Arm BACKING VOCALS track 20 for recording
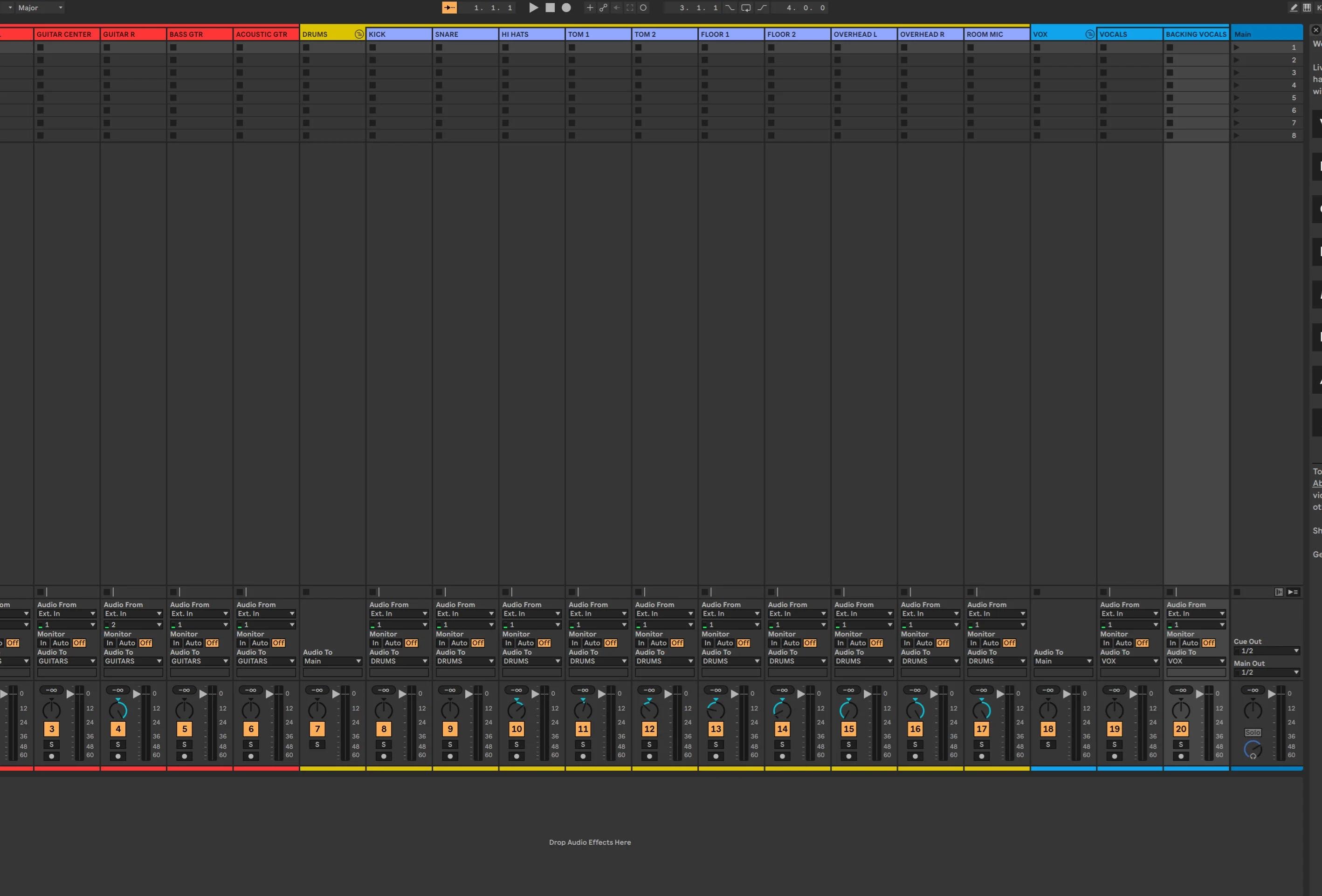The image size is (1322, 896). pos(1181,756)
